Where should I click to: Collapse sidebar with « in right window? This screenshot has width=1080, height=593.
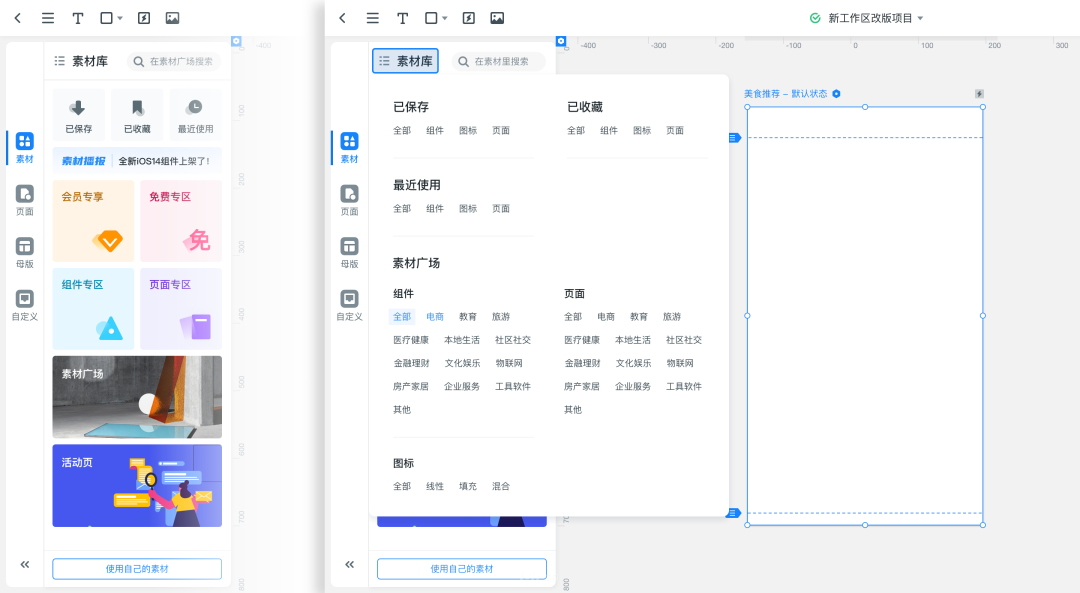349,565
